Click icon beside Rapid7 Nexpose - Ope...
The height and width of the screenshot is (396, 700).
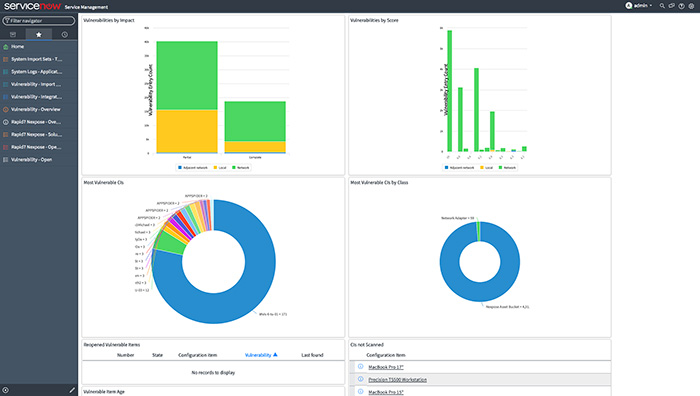click(6, 147)
